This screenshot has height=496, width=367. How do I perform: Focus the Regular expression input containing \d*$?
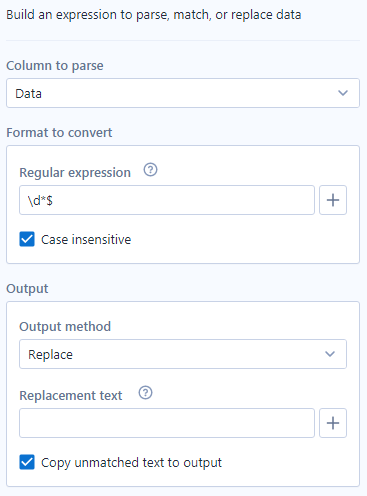tap(167, 200)
